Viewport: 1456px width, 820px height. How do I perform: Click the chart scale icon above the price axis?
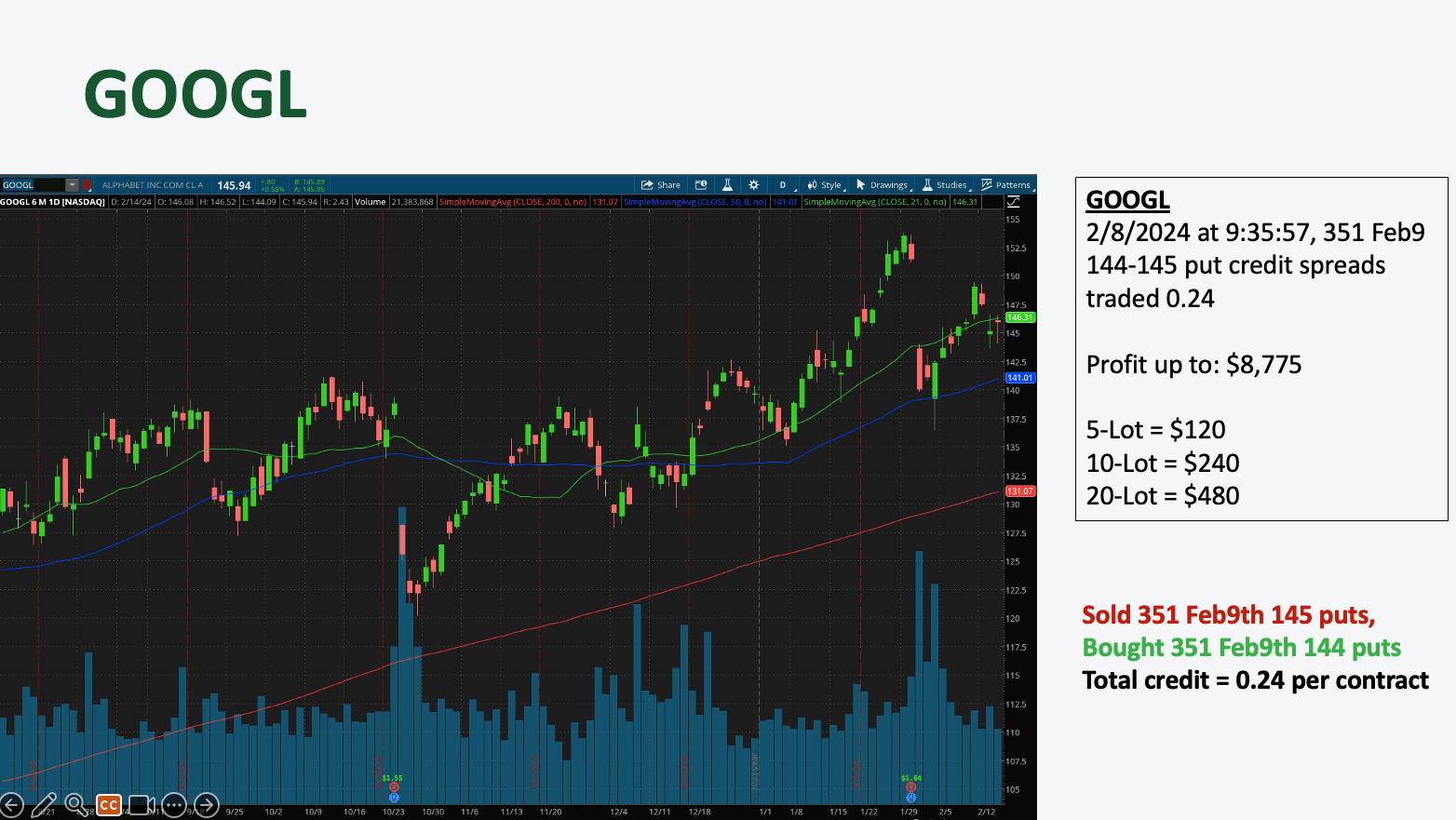[x=1013, y=202]
